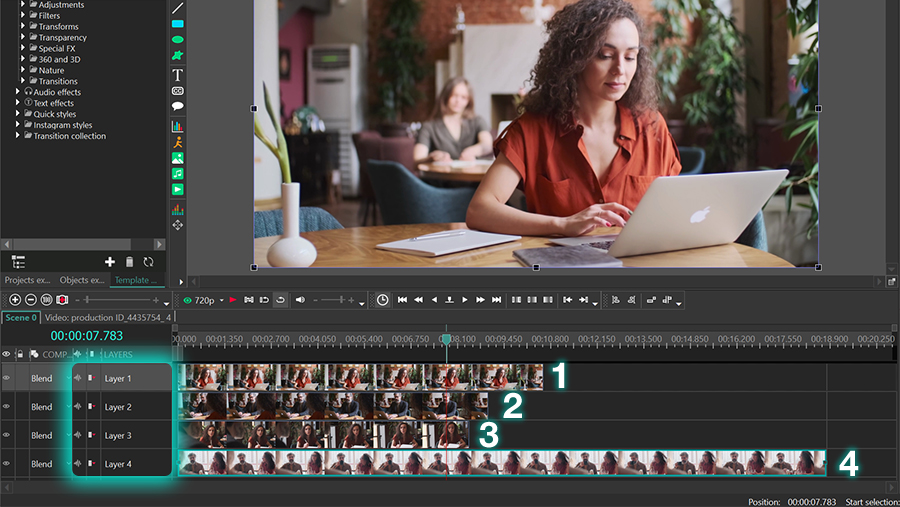The image size is (900, 507).
Task: Expand the Audio effects tree node
Action: click(x=18, y=92)
